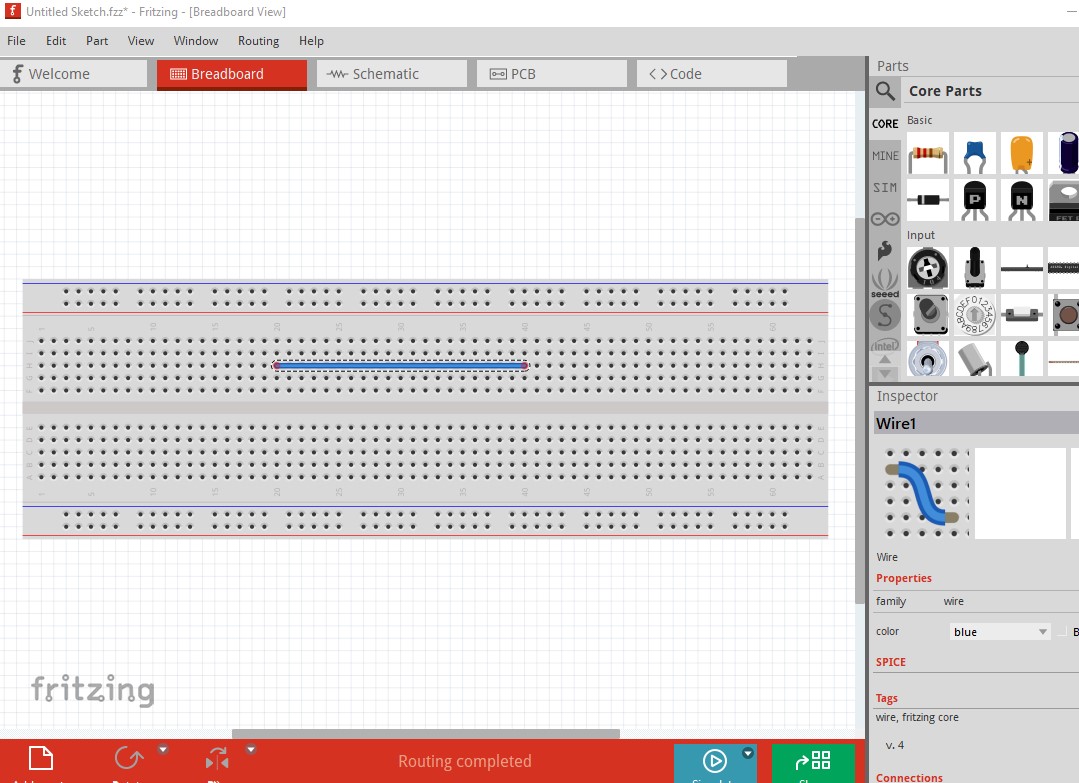Open the Routing menu
The width and height of the screenshot is (1079, 783).
click(258, 41)
